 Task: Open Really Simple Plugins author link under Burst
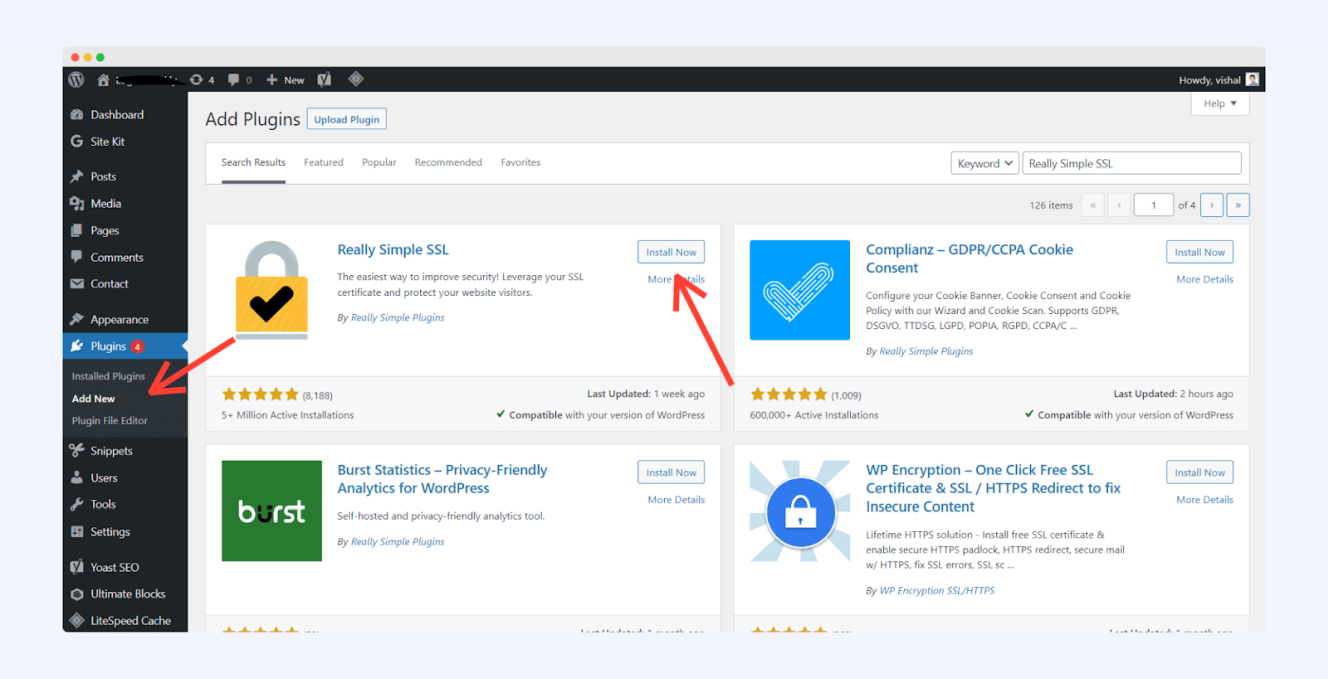coord(398,542)
